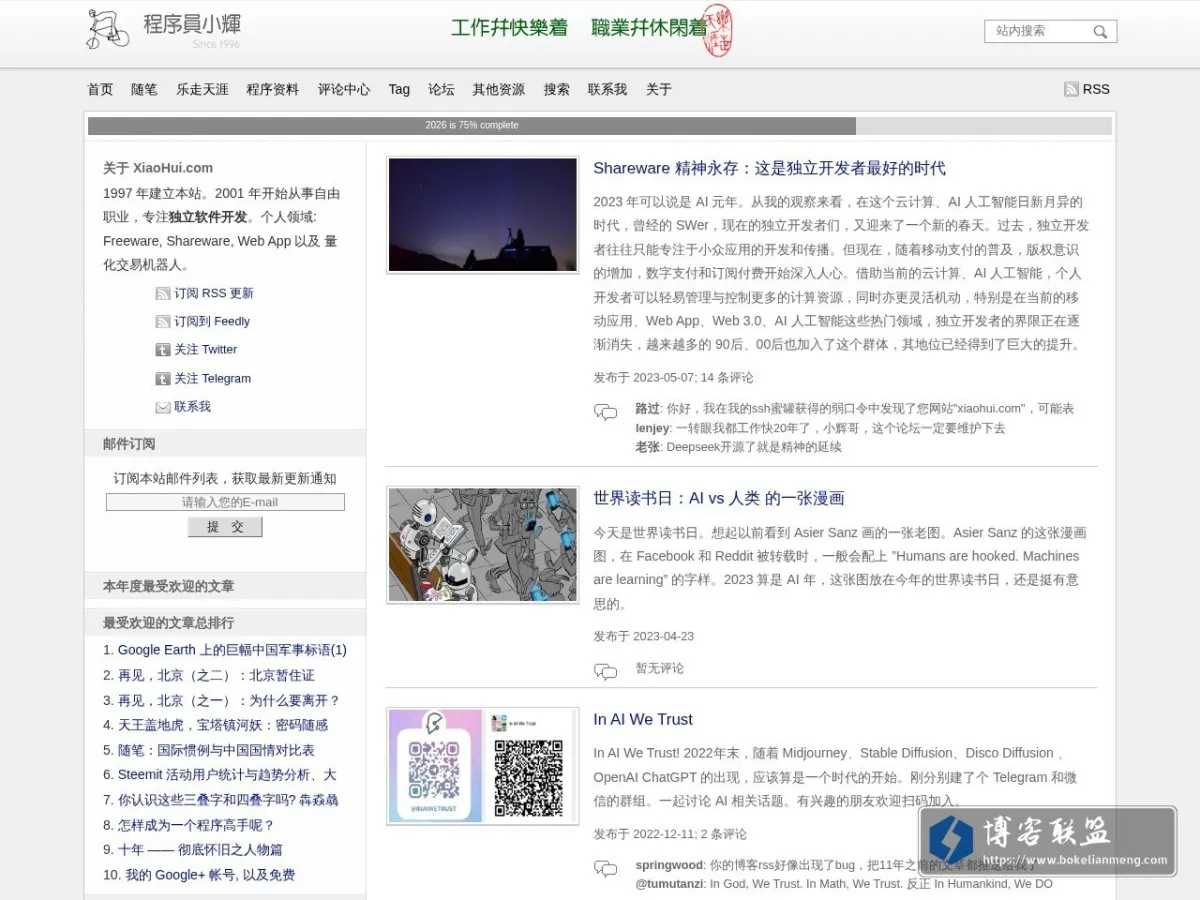Open 你认识这些三叠字和四叠字吗 link
The height and width of the screenshot is (900, 1200).
coord(228,800)
